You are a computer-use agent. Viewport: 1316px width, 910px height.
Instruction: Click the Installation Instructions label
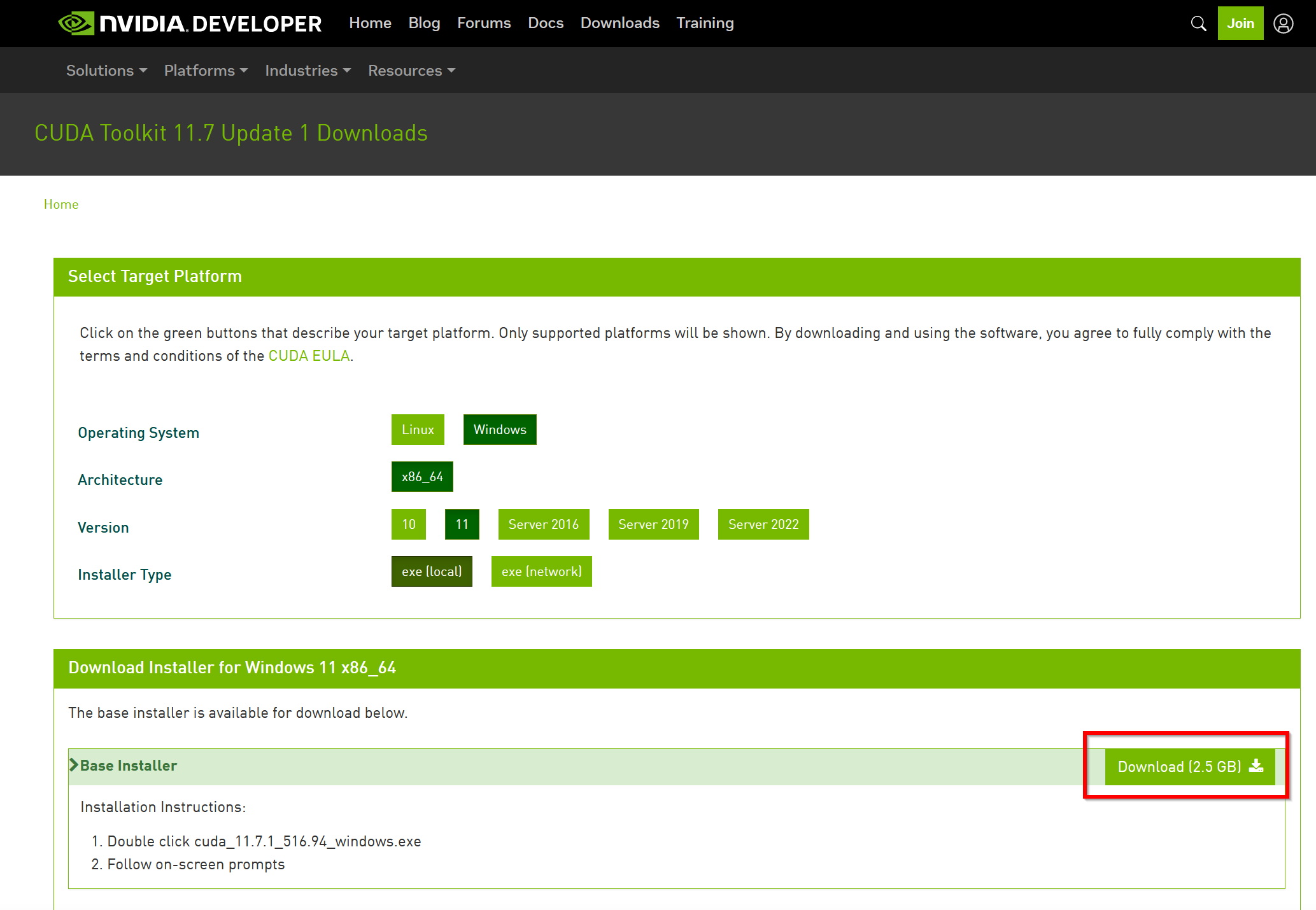(x=163, y=807)
